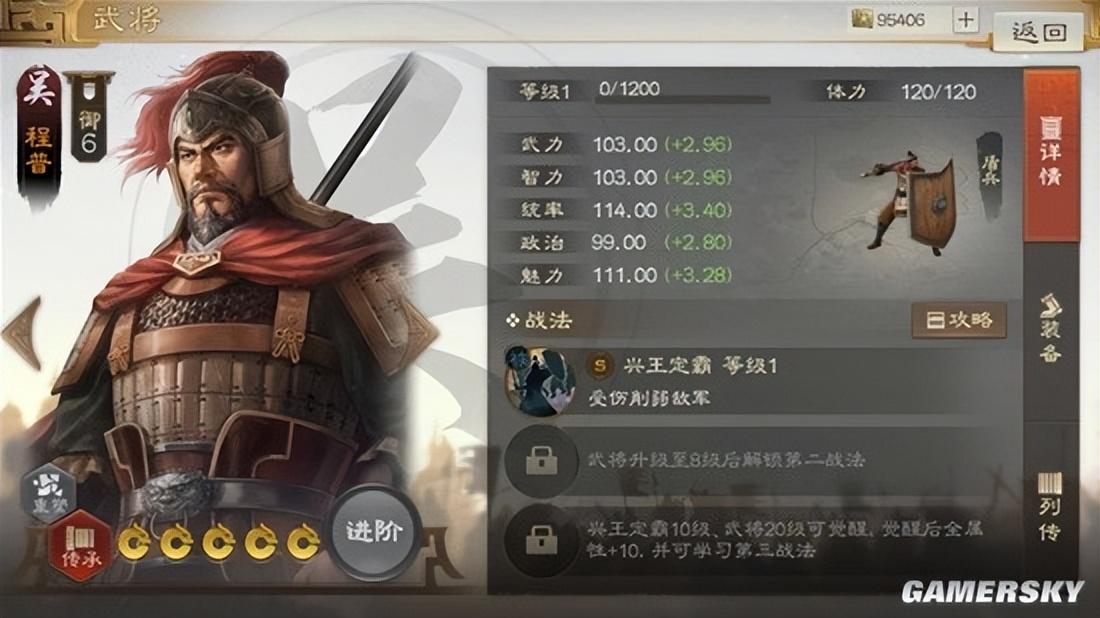Open the 列传 biography tab

pyautogui.click(x=1051, y=506)
